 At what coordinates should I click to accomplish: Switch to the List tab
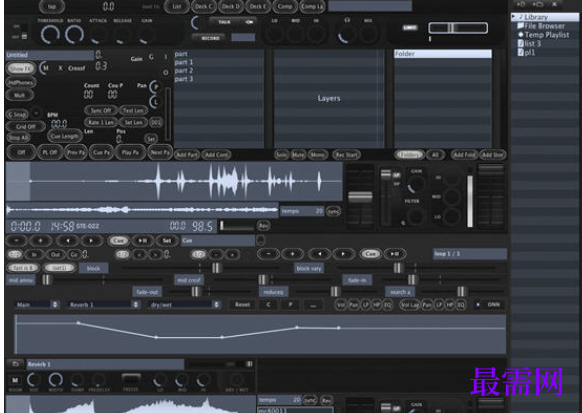point(177,6)
